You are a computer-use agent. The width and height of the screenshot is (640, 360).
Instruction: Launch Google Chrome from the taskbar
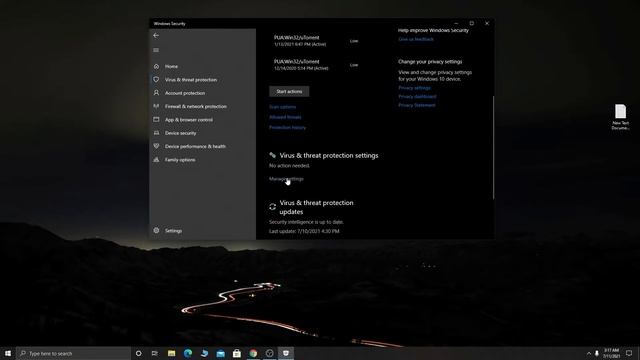point(253,353)
